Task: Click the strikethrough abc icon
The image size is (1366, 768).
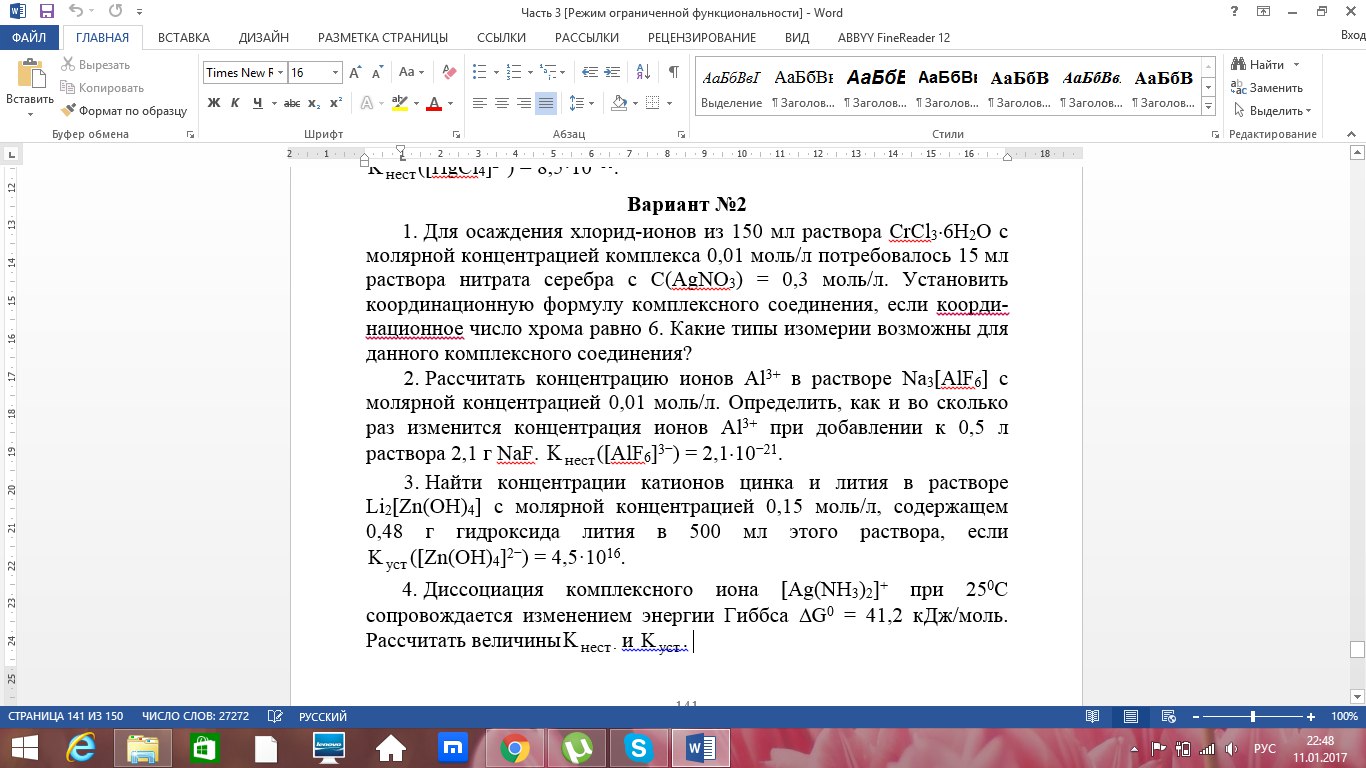Action: pyautogui.click(x=291, y=103)
